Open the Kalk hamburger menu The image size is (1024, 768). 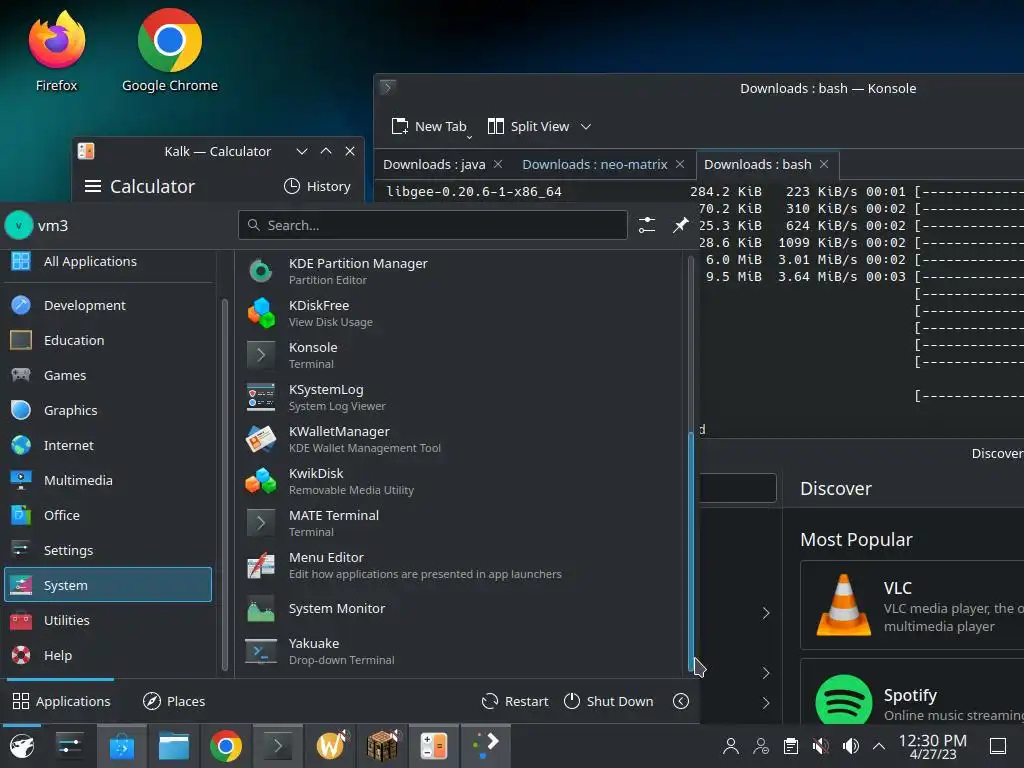coord(93,186)
